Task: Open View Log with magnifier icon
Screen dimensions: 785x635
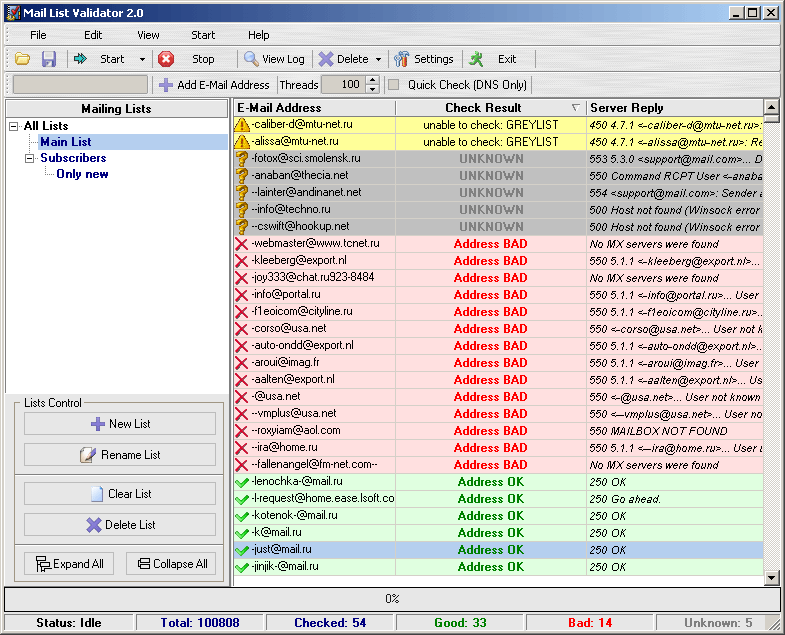Action: [x=251, y=59]
